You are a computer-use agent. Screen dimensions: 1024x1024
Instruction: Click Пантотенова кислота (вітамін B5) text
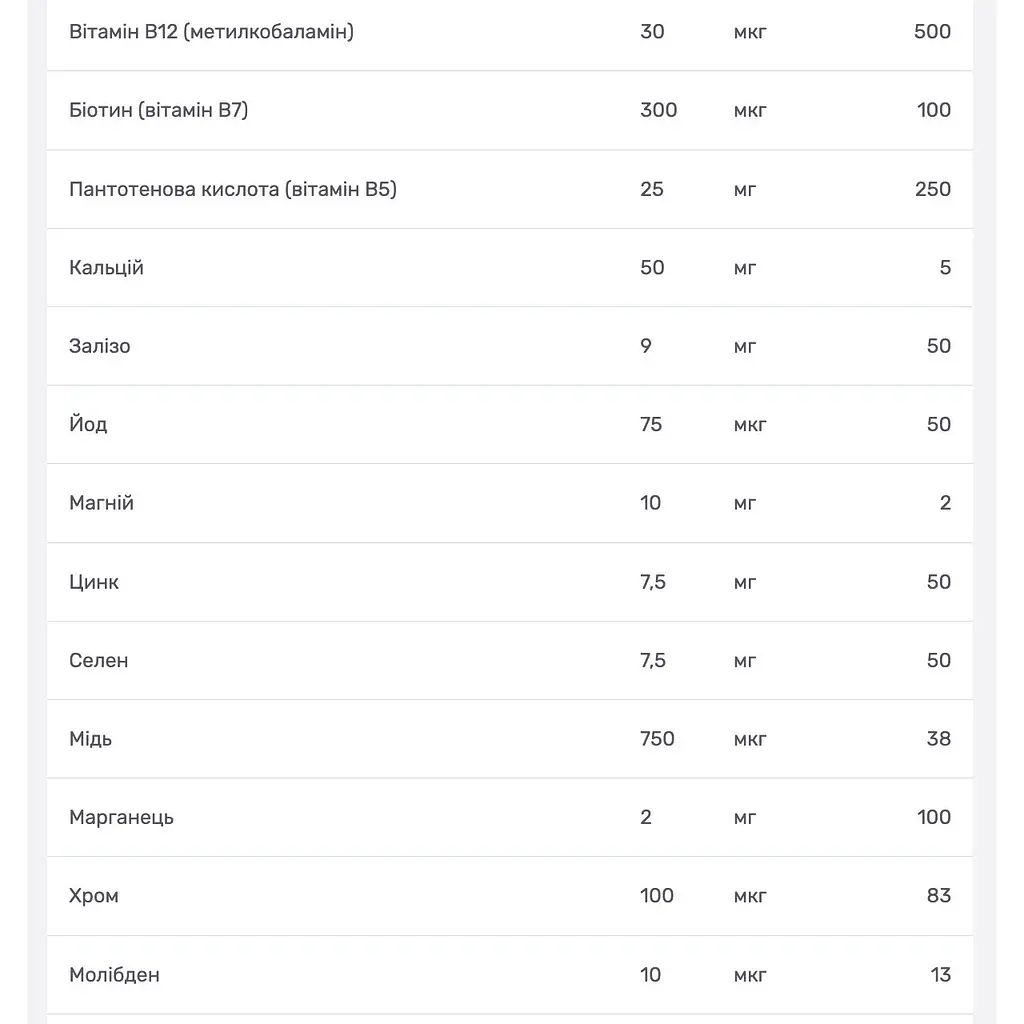tap(233, 189)
